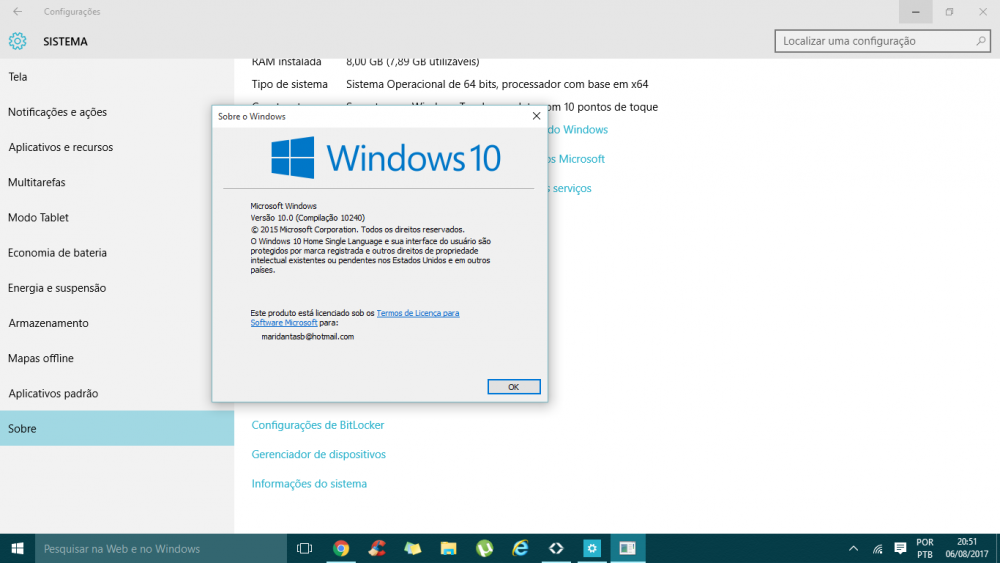Select Economia de bateria in sidebar
Image resolution: width=1000 pixels, height=563 pixels.
[x=57, y=253]
